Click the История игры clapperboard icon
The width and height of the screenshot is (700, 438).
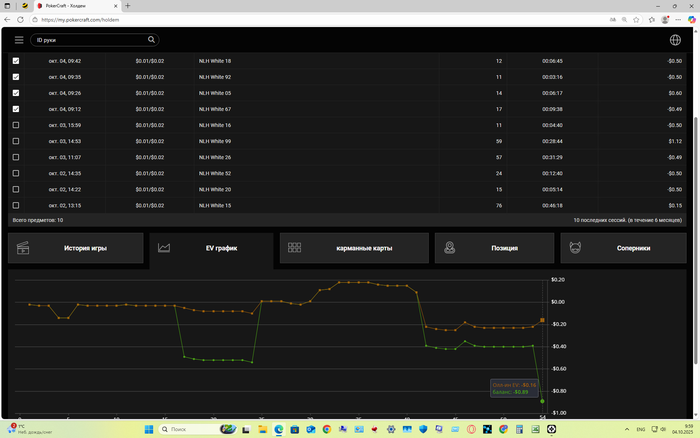[23, 248]
